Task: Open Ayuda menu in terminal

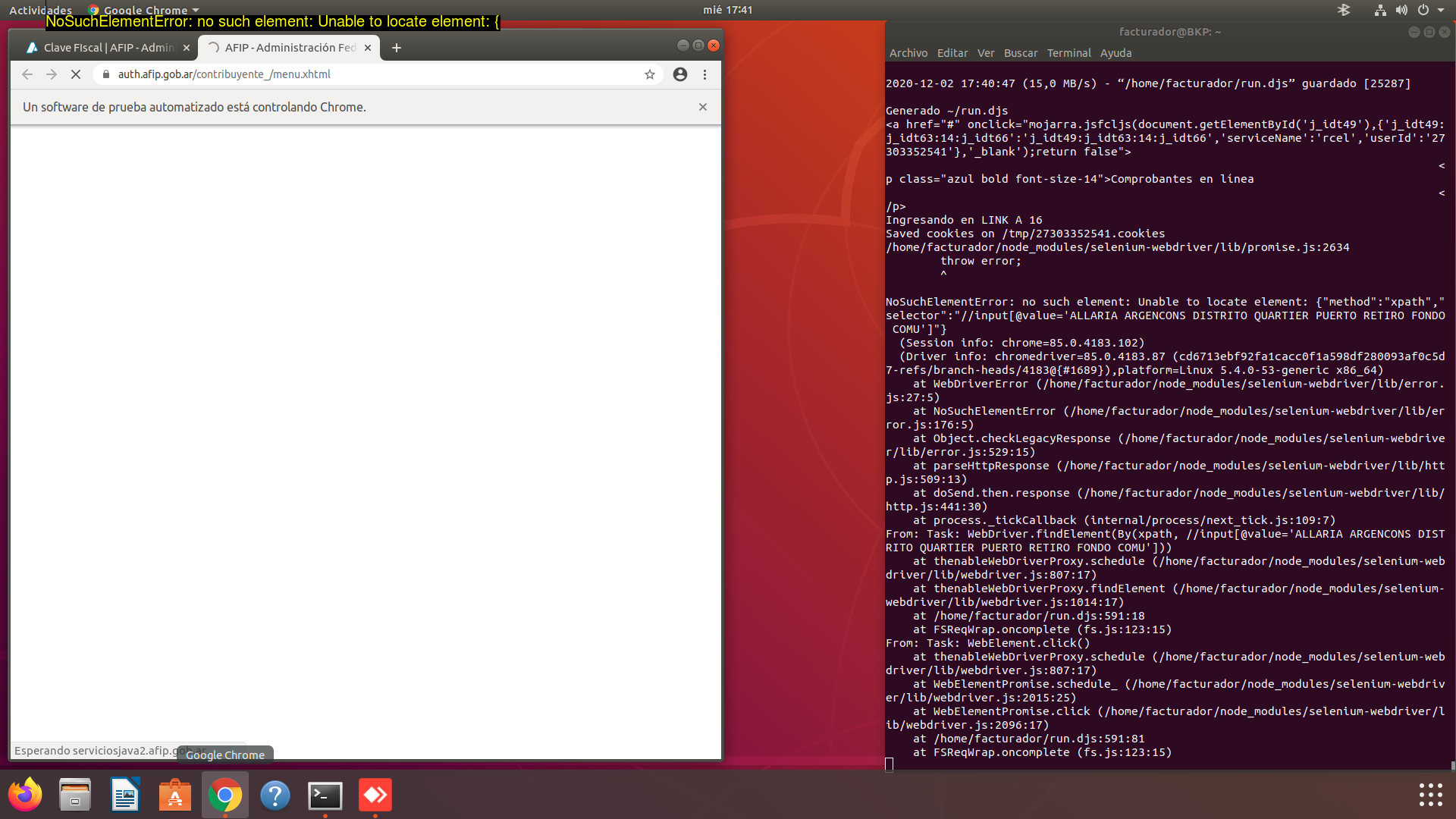Action: [x=1116, y=53]
